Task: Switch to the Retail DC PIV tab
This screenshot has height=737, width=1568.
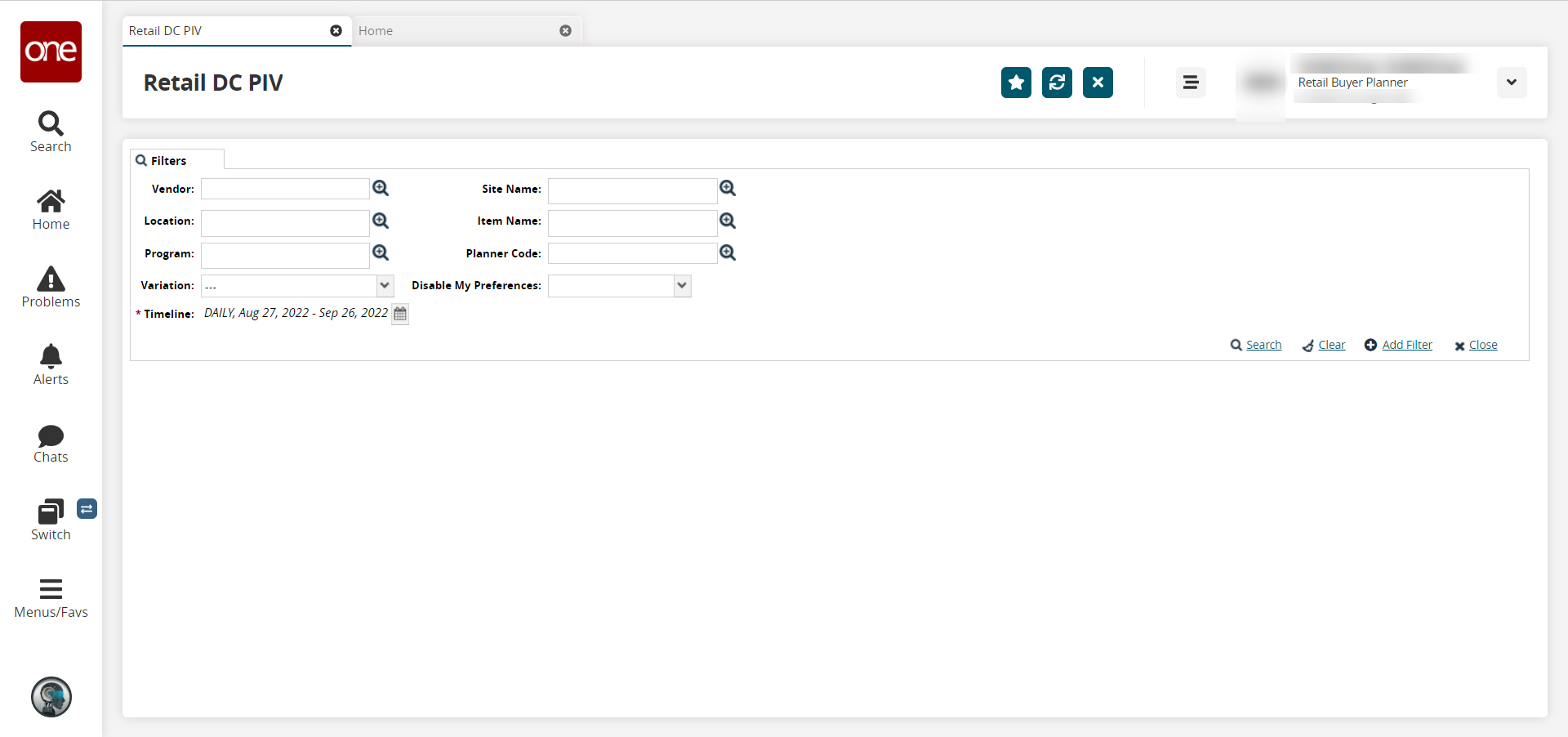Action: point(237,31)
